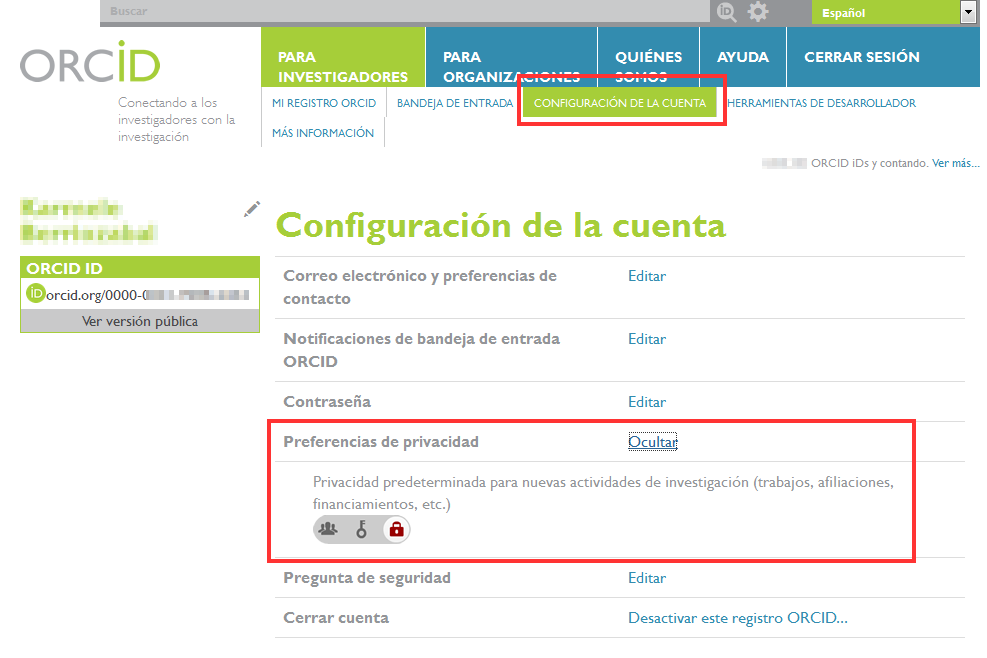
Task: Set default privacy to private (red lock)
Action: pyautogui.click(x=397, y=530)
